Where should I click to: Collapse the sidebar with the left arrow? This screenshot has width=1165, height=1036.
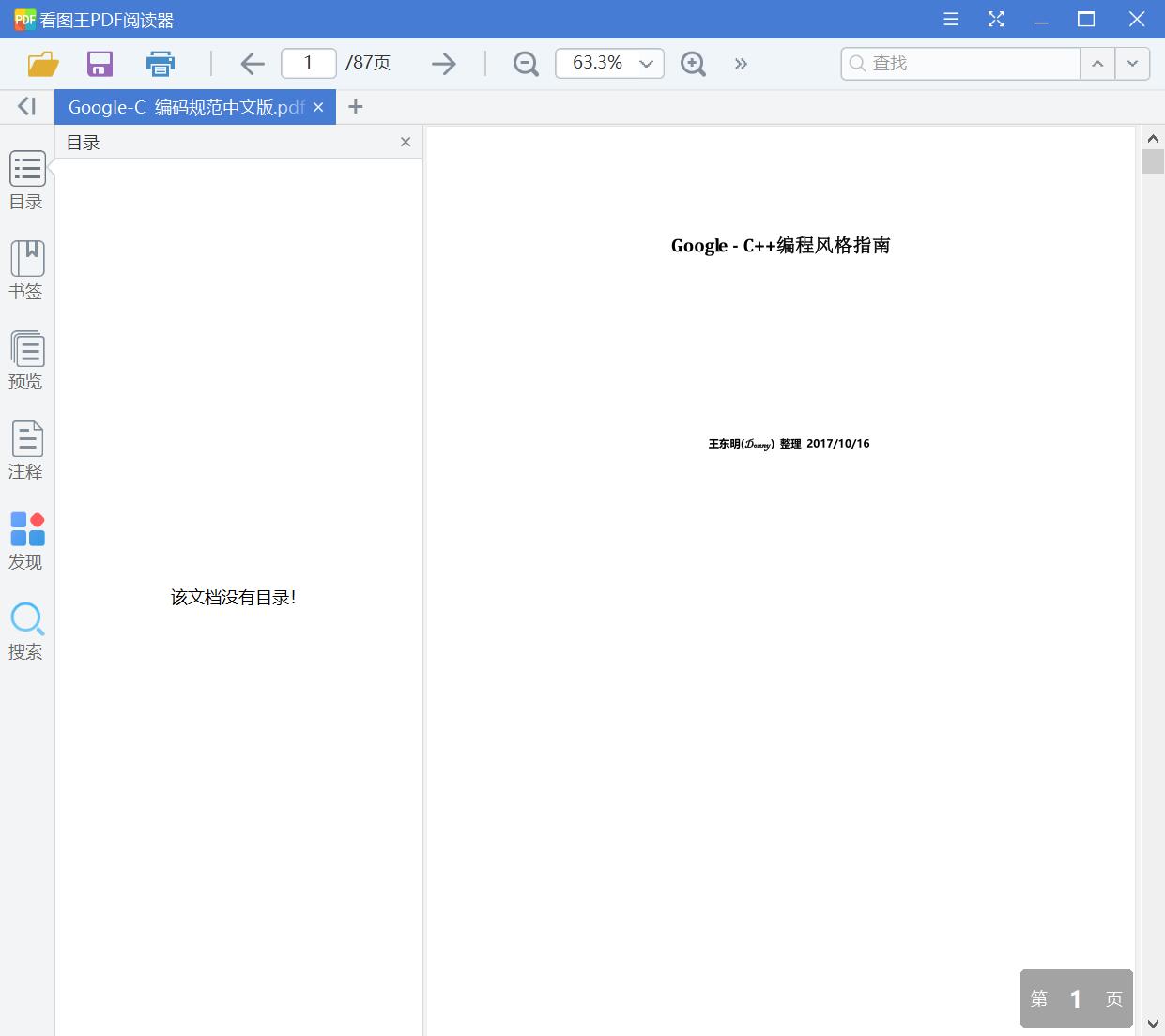point(25,106)
